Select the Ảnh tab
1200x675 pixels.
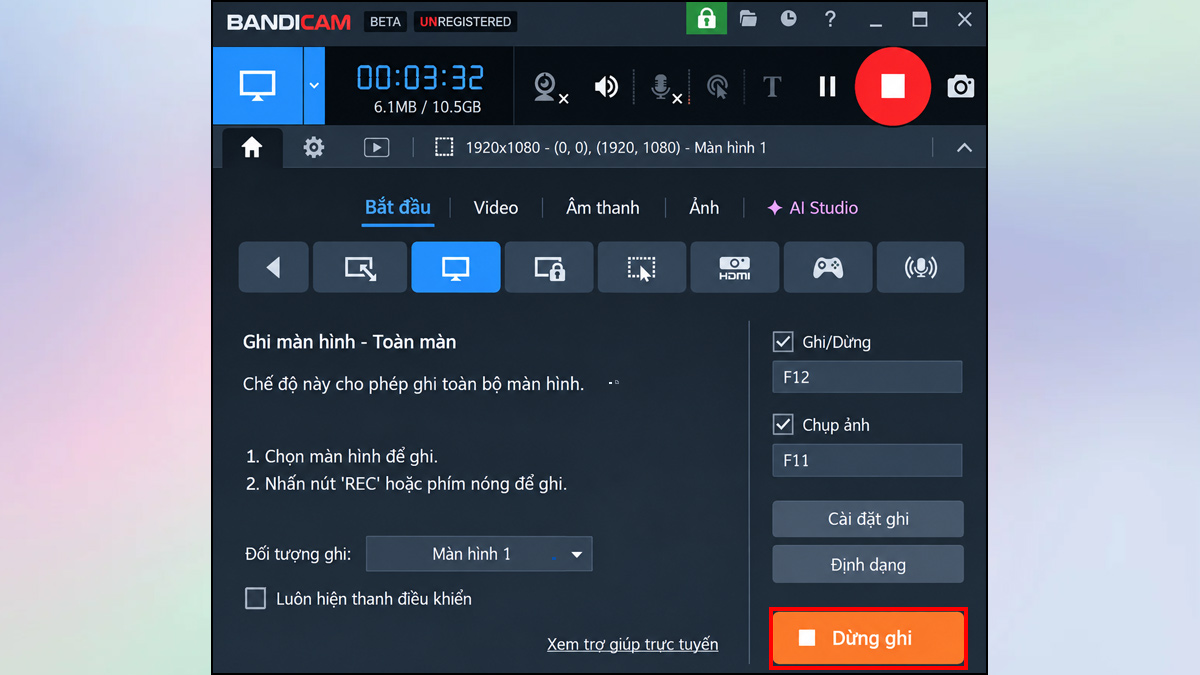click(704, 208)
